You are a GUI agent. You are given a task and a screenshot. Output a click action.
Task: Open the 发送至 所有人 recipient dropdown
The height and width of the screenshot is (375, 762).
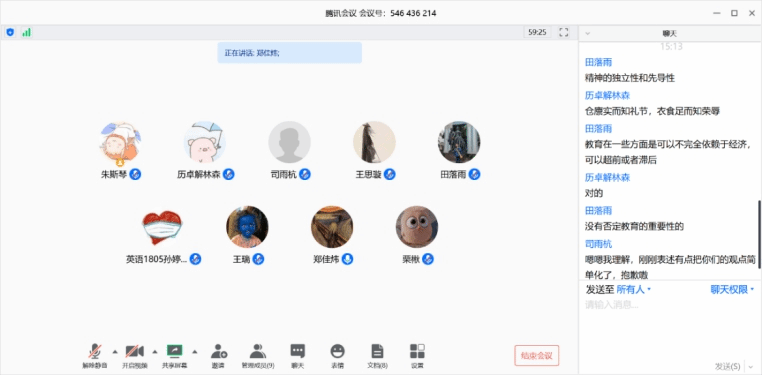pyautogui.click(x=634, y=290)
